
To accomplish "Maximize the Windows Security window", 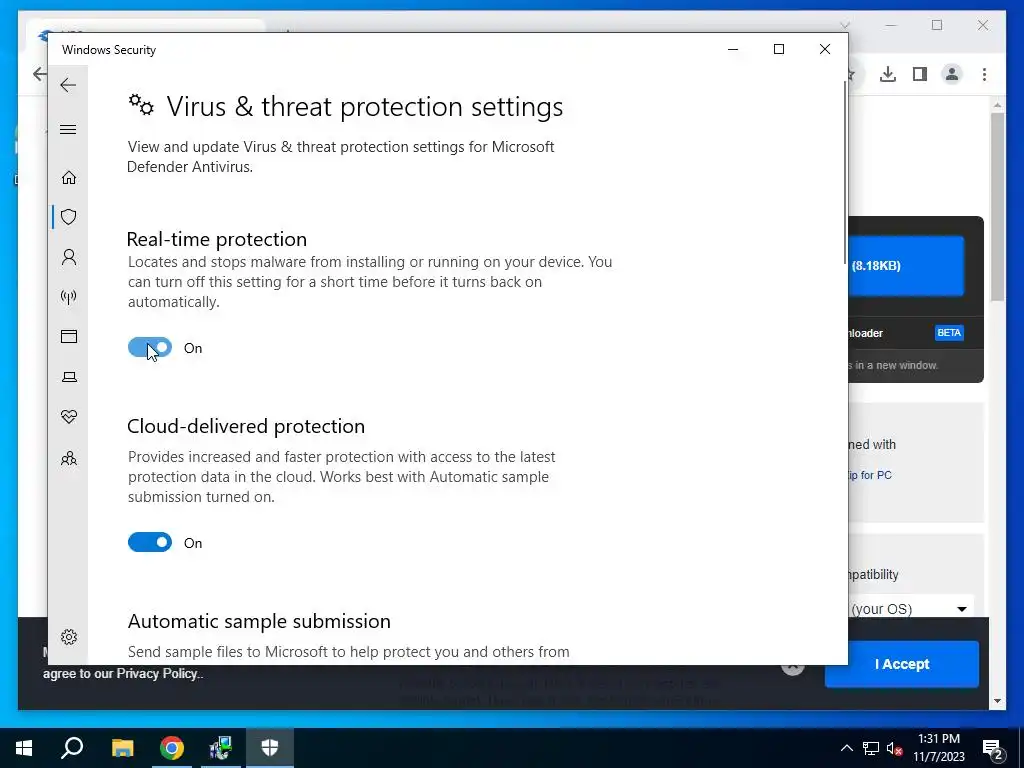I will pos(778,50).
